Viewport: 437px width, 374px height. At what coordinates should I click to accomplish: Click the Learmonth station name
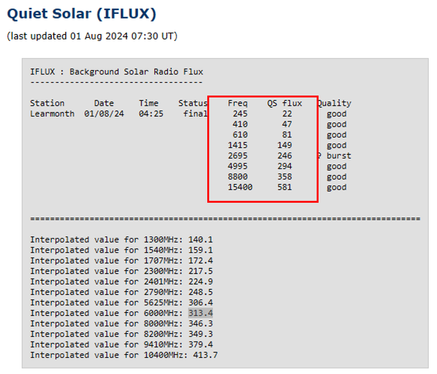pyautogui.click(x=52, y=114)
